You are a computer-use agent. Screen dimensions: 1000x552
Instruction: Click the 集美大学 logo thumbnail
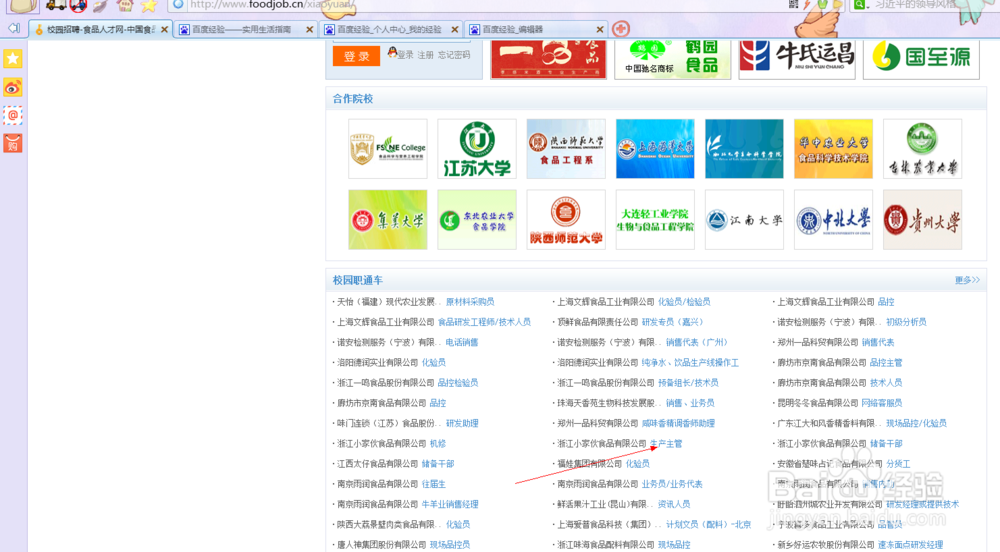388,219
